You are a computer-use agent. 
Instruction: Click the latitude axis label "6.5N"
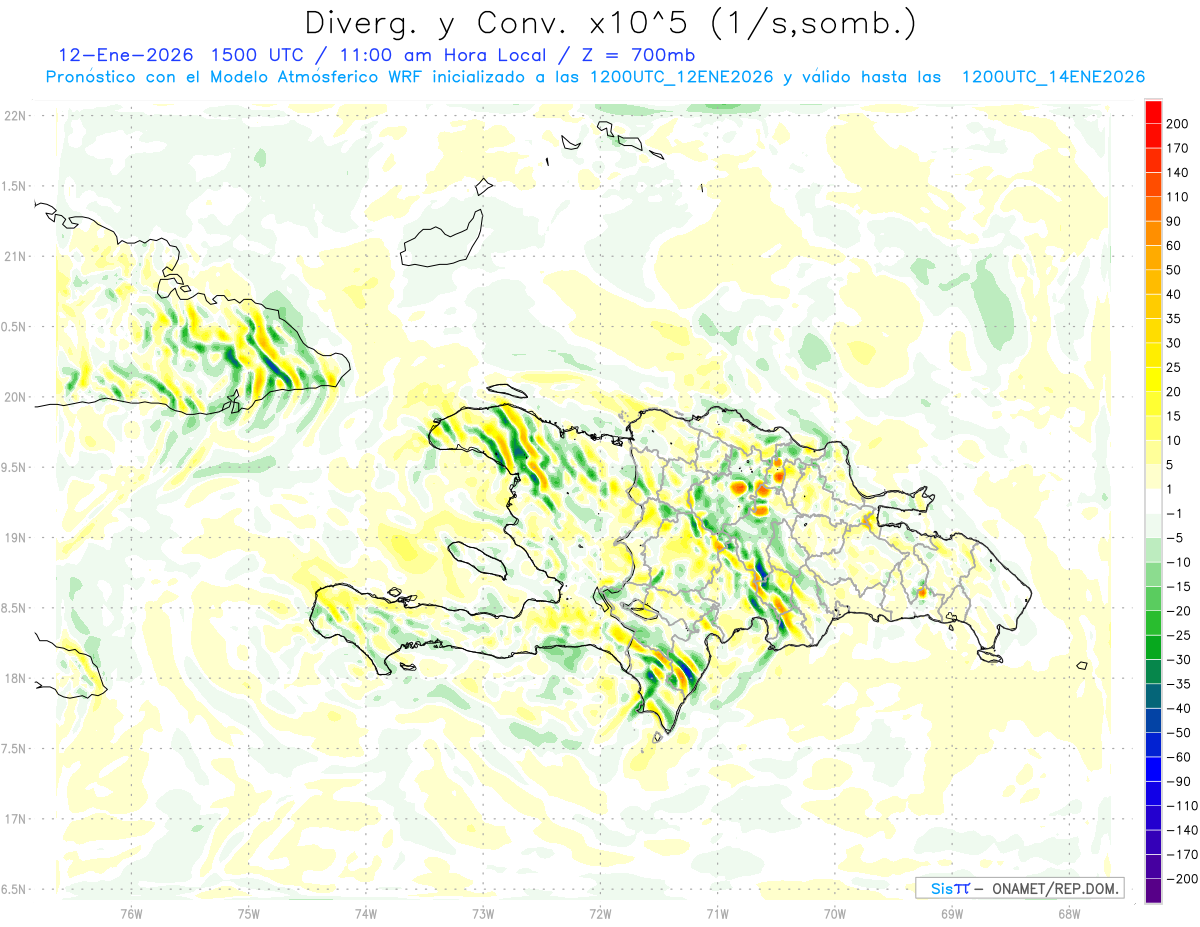[x=15, y=890]
